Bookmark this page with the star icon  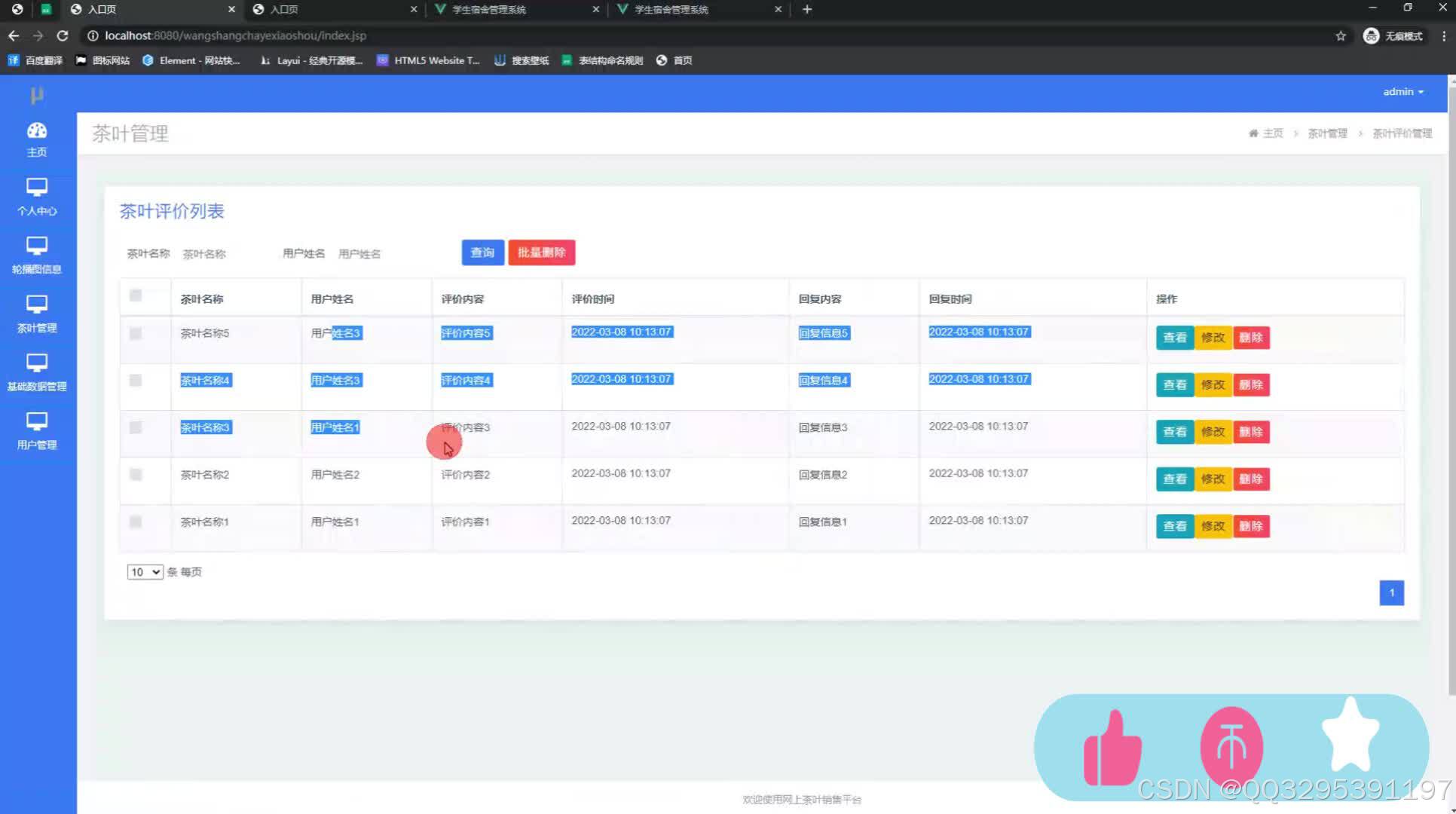(1341, 35)
